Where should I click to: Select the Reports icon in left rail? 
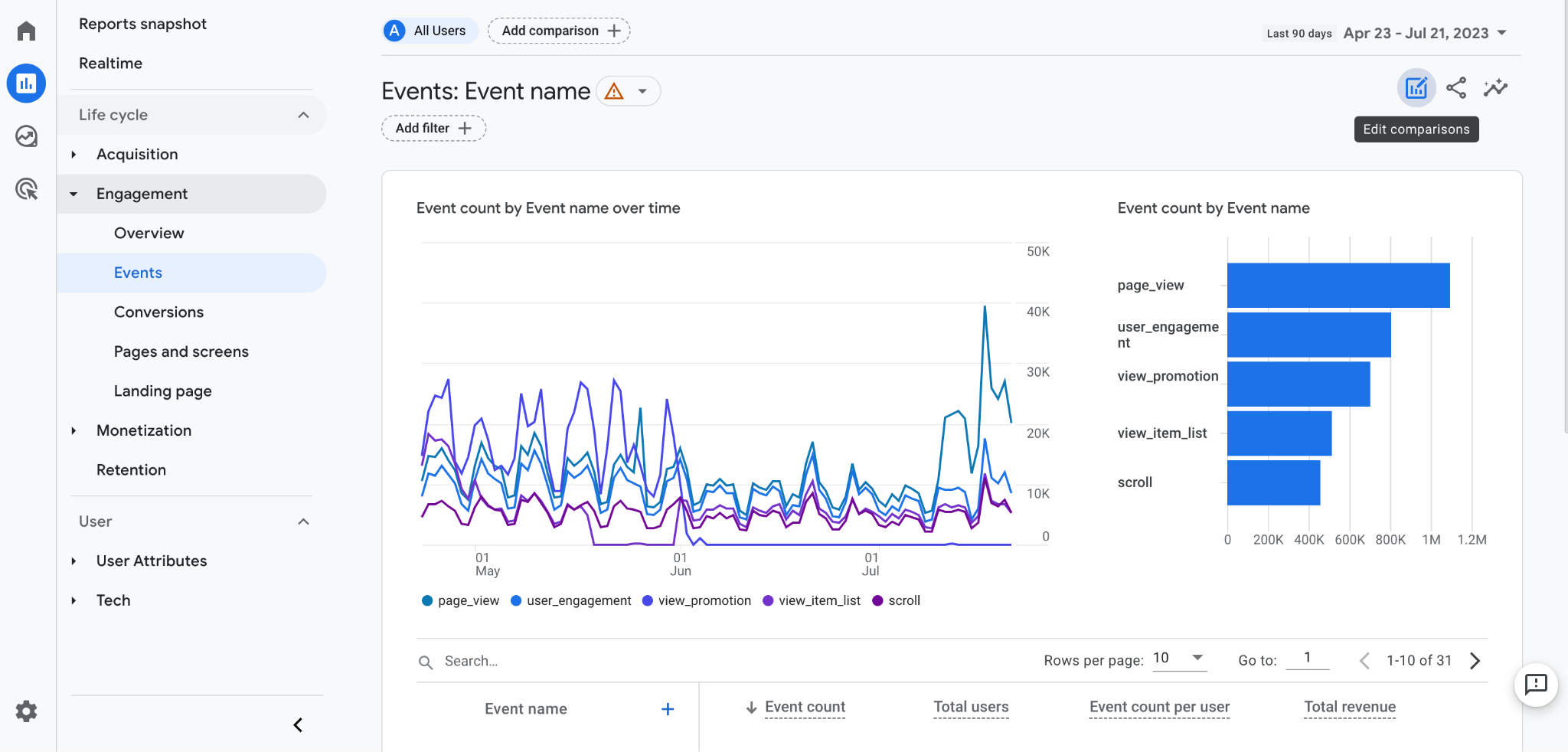coord(27,83)
